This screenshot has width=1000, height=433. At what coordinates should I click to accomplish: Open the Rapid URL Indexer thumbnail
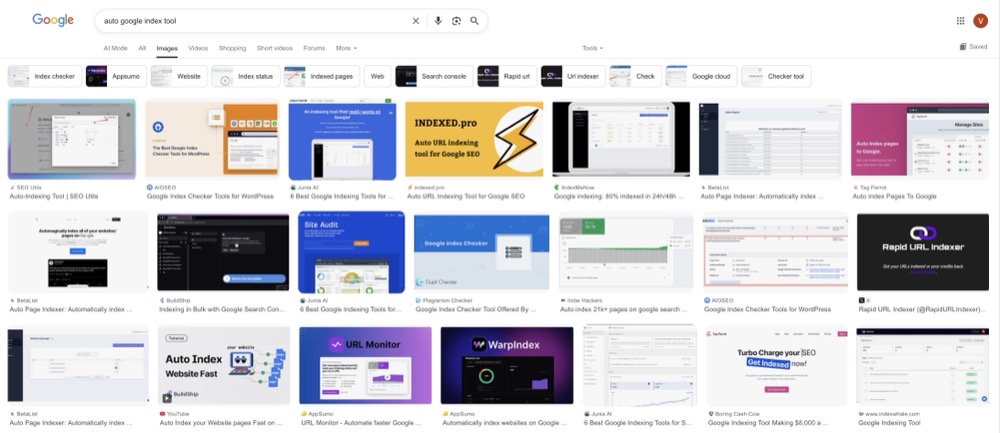coord(923,252)
